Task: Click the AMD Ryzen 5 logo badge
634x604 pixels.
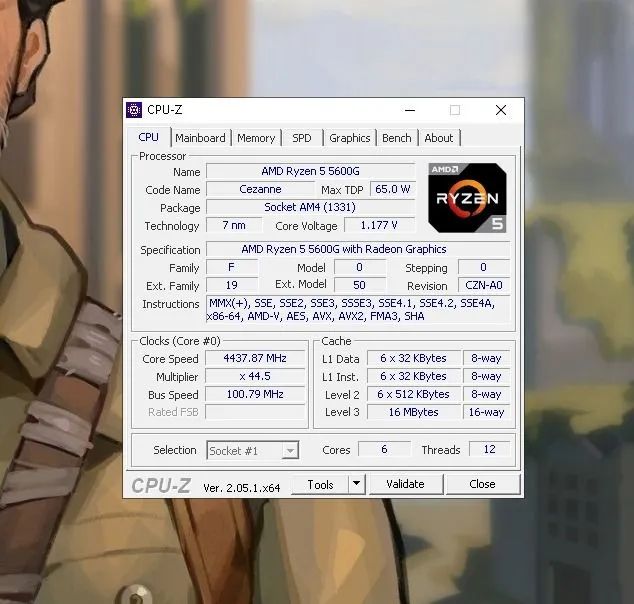Action: click(x=467, y=198)
